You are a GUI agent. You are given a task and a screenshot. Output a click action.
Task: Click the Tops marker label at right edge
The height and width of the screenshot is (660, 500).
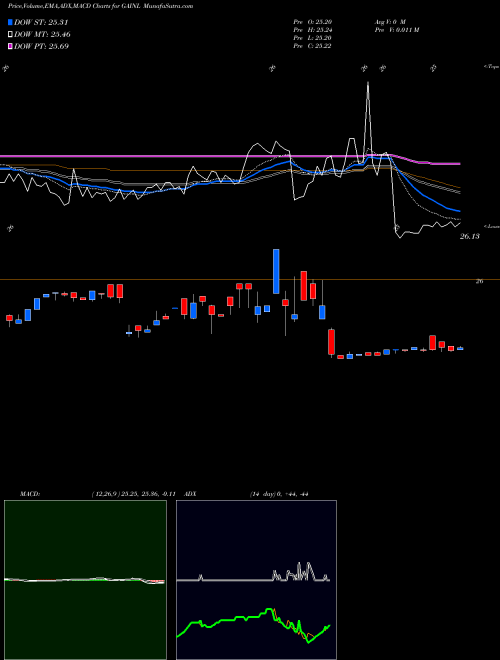[491, 67]
